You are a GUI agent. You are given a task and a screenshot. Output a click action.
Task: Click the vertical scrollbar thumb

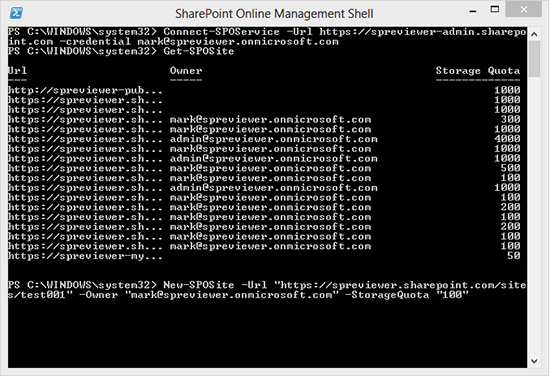click(x=534, y=59)
